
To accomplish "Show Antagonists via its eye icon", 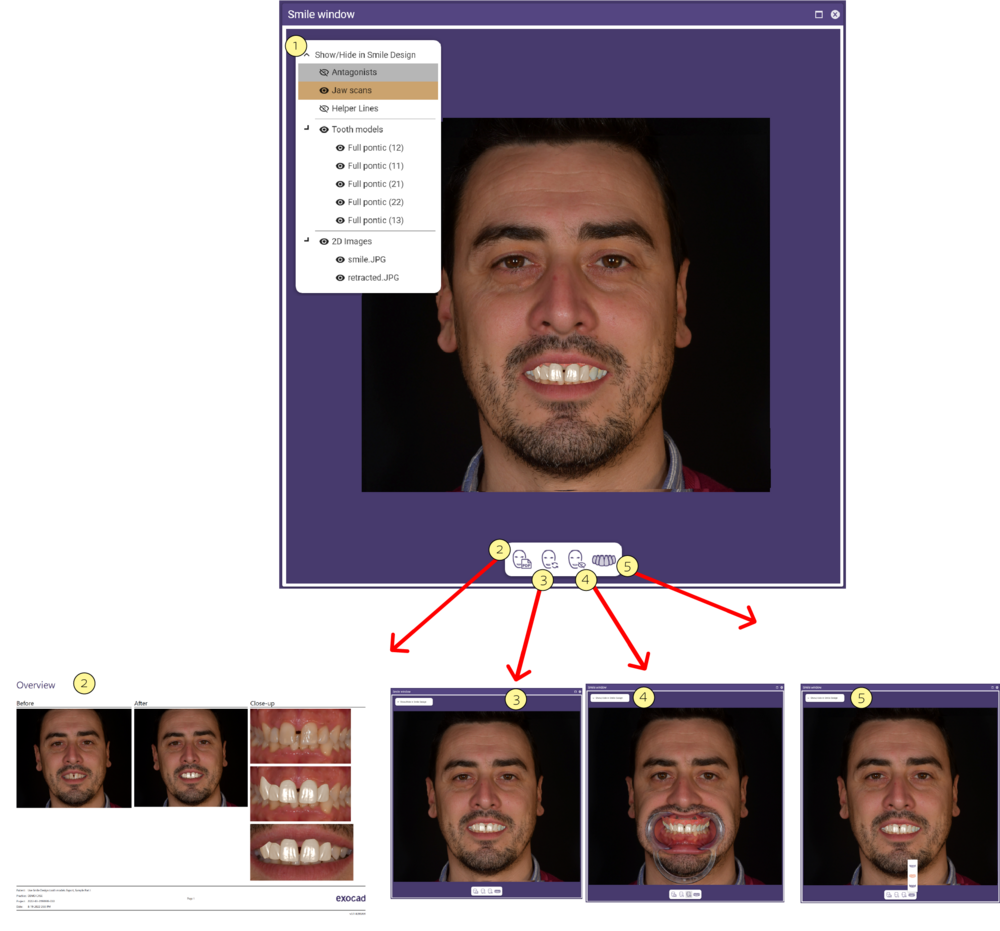I will pos(324,72).
